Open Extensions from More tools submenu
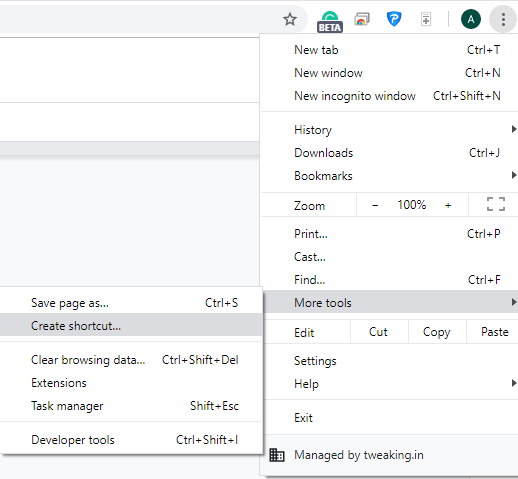 130,383
